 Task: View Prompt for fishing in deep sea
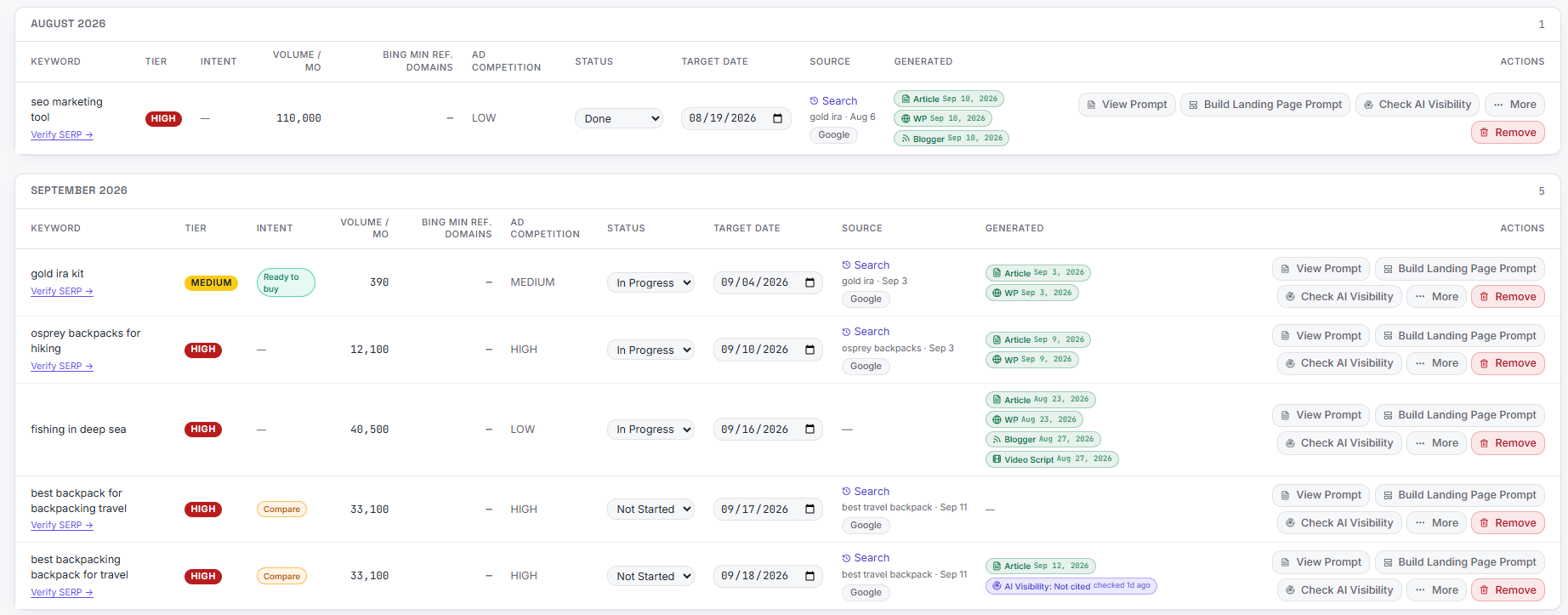(x=1321, y=415)
